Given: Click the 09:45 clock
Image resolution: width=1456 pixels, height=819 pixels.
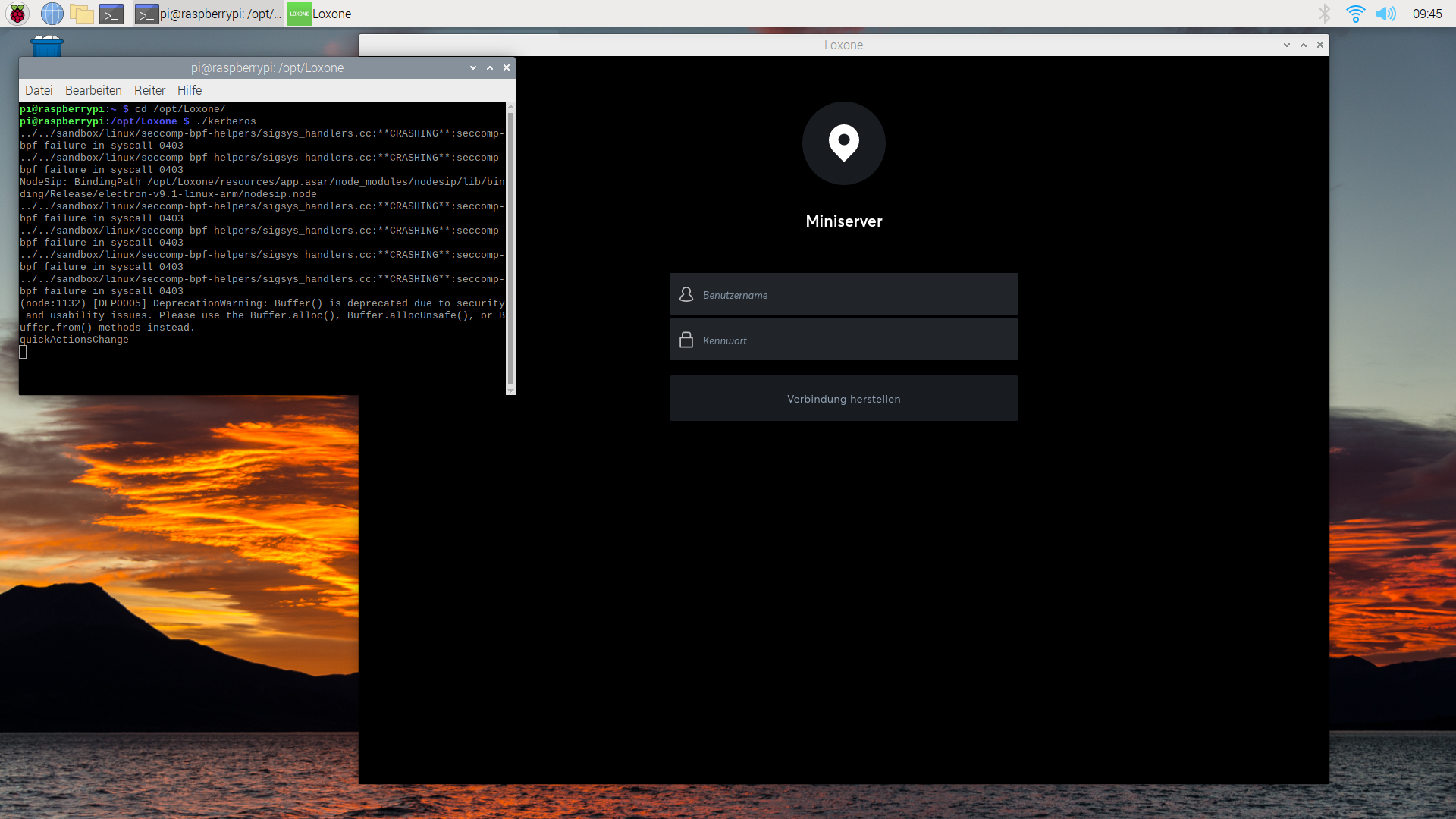Looking at the screenshot, I should [1427, 14].
